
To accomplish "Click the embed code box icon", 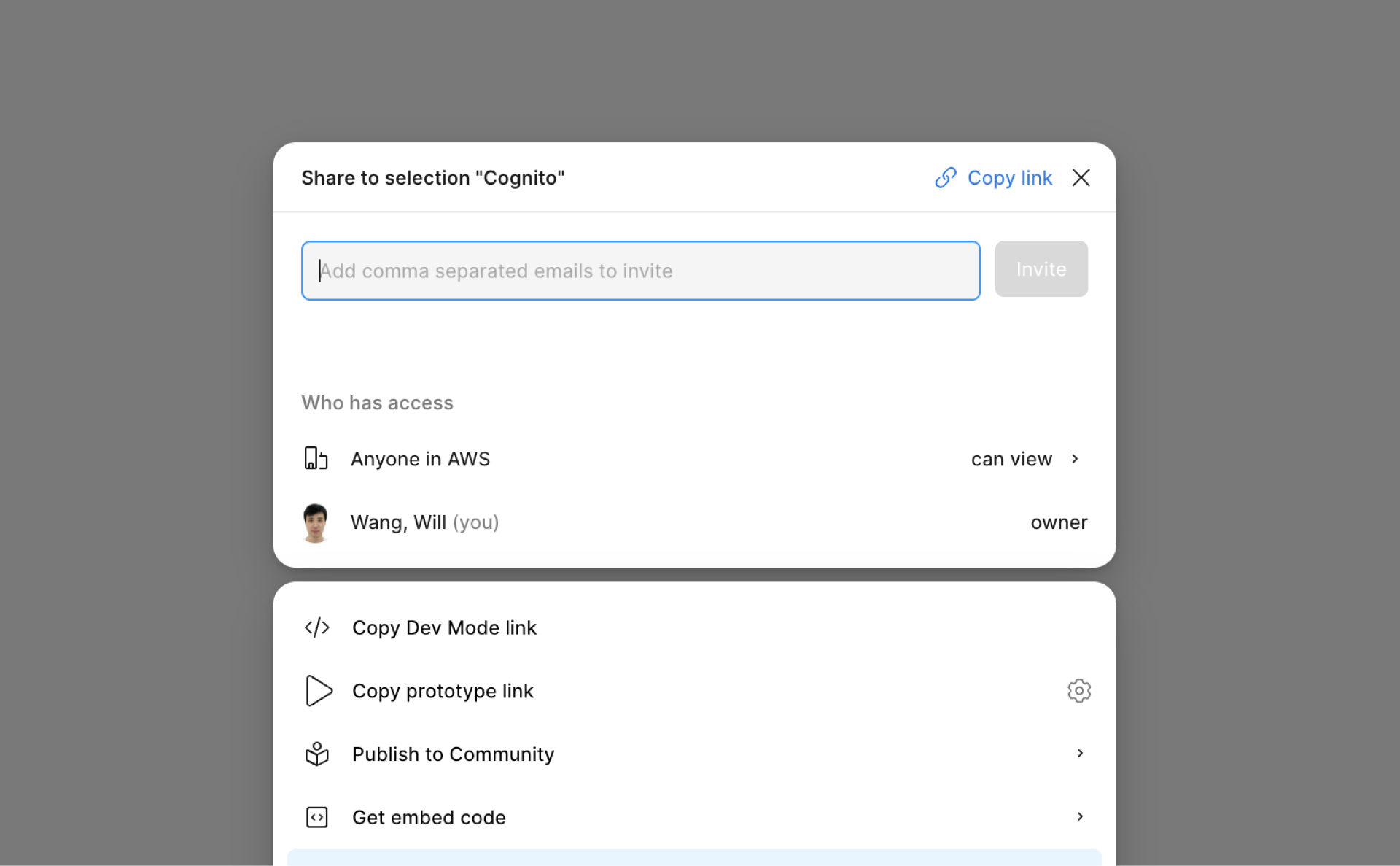I will click(317, 817).
